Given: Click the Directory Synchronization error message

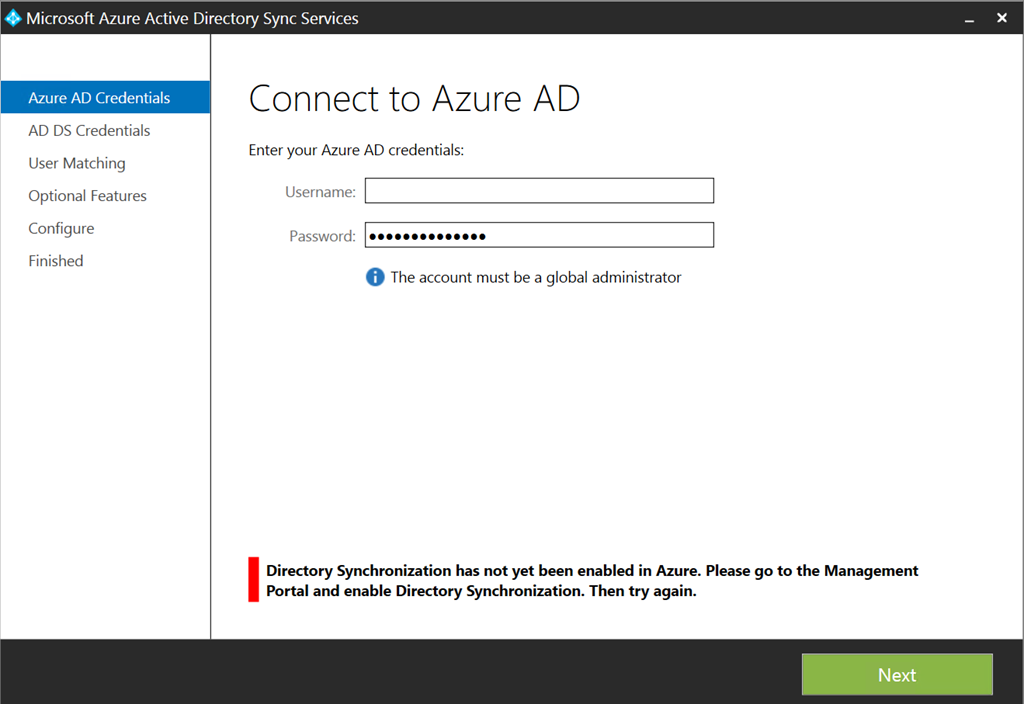Looking at the screenshot, I should coord(592,581).
